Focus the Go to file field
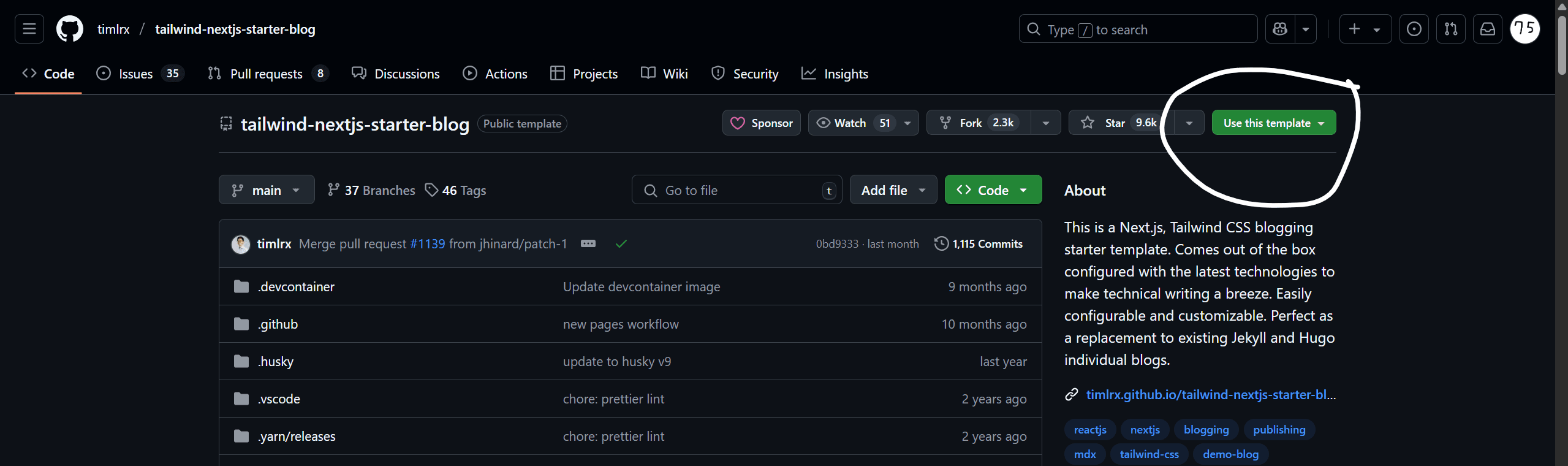This screenshot has height=466, width=1568. point(737,189)
